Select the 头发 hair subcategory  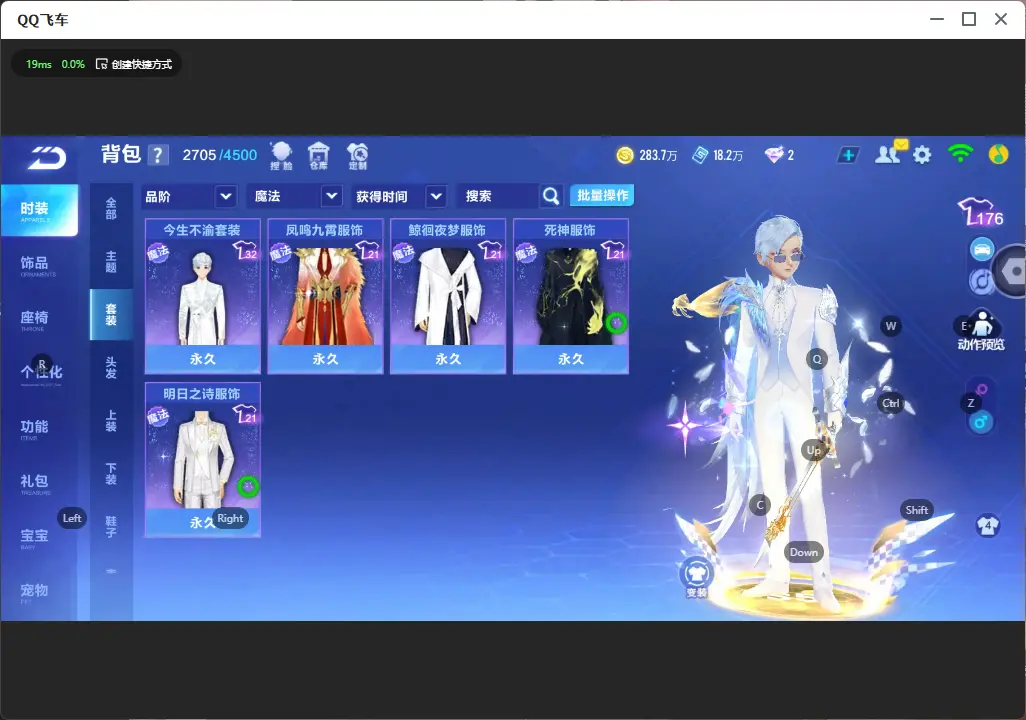(x=111, y=368)
